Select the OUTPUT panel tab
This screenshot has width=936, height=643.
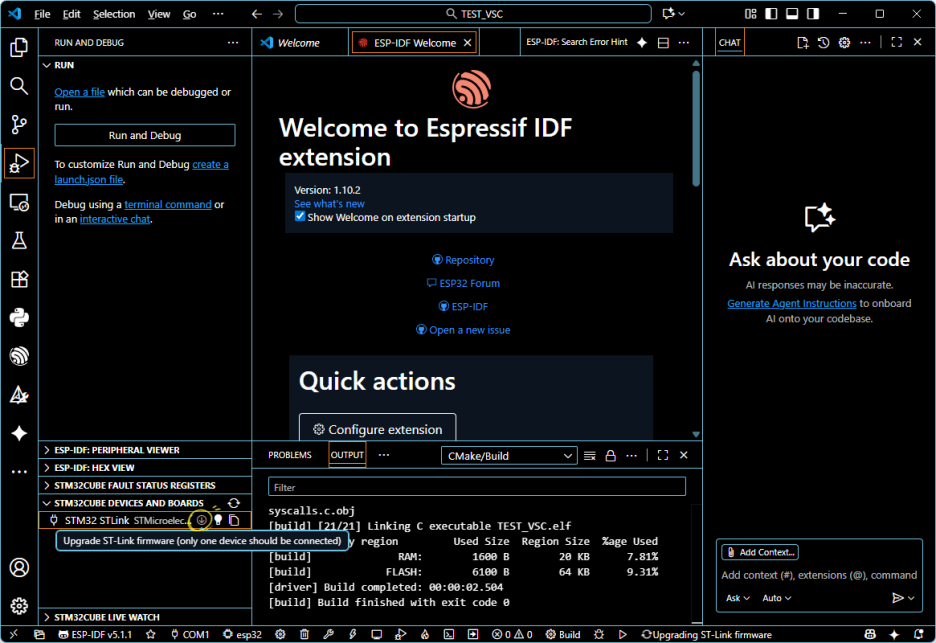(347, 456)
